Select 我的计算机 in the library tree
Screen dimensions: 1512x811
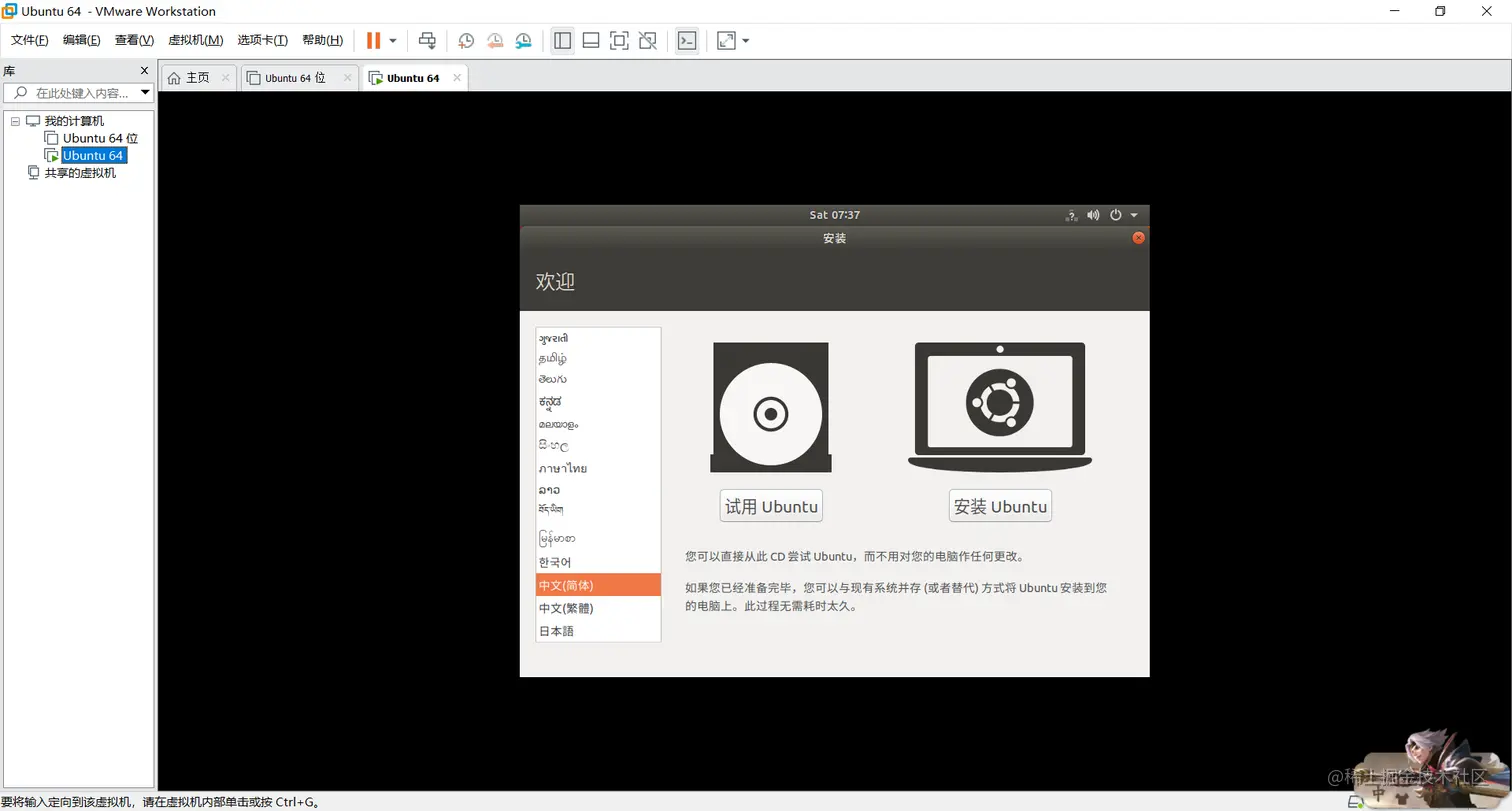74,121
